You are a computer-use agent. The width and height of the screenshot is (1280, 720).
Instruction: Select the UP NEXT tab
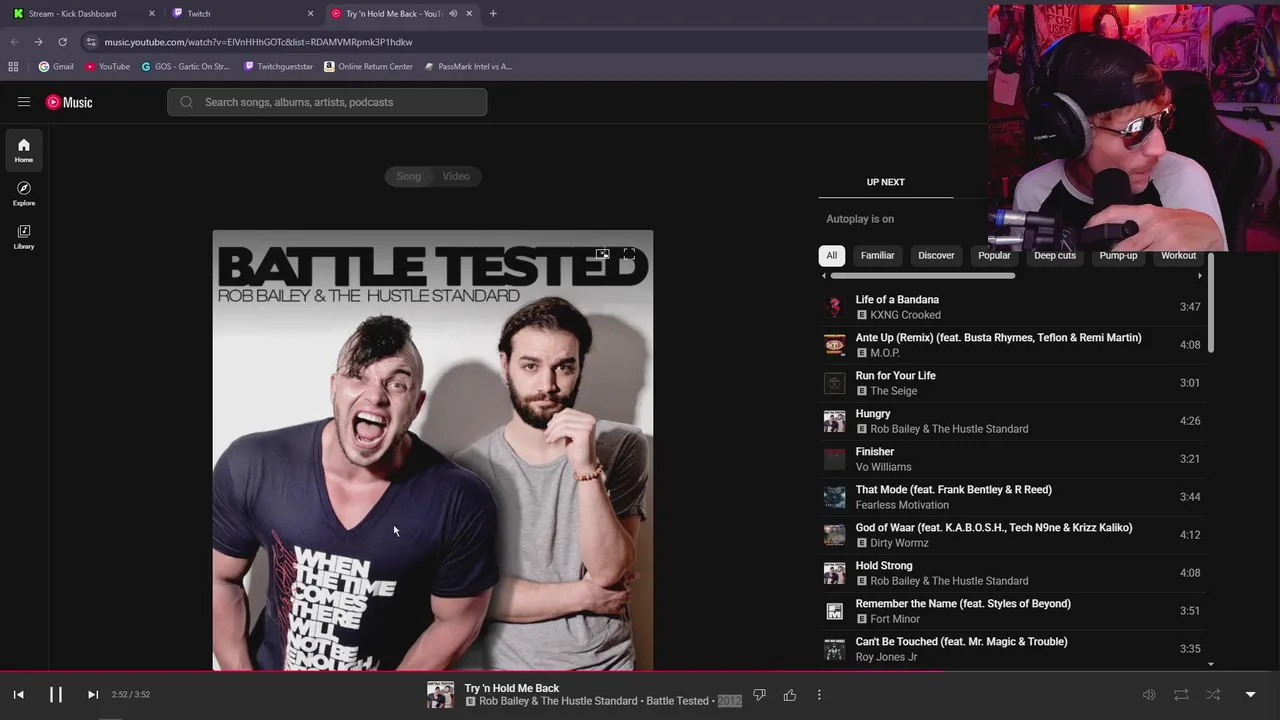pyautogui.click(x=885, y=182)
